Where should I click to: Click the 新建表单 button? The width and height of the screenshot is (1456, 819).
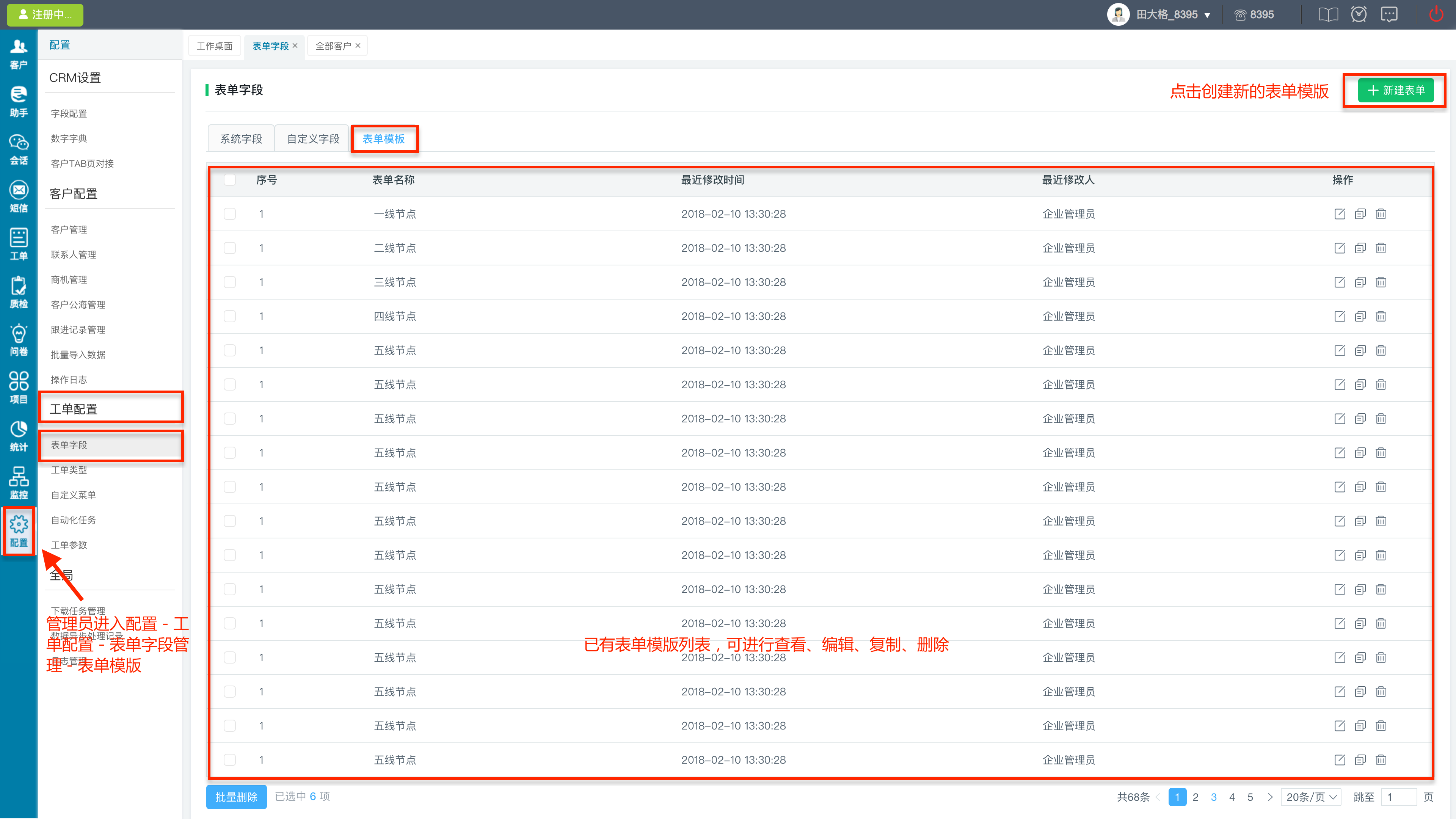point(1395,91)
